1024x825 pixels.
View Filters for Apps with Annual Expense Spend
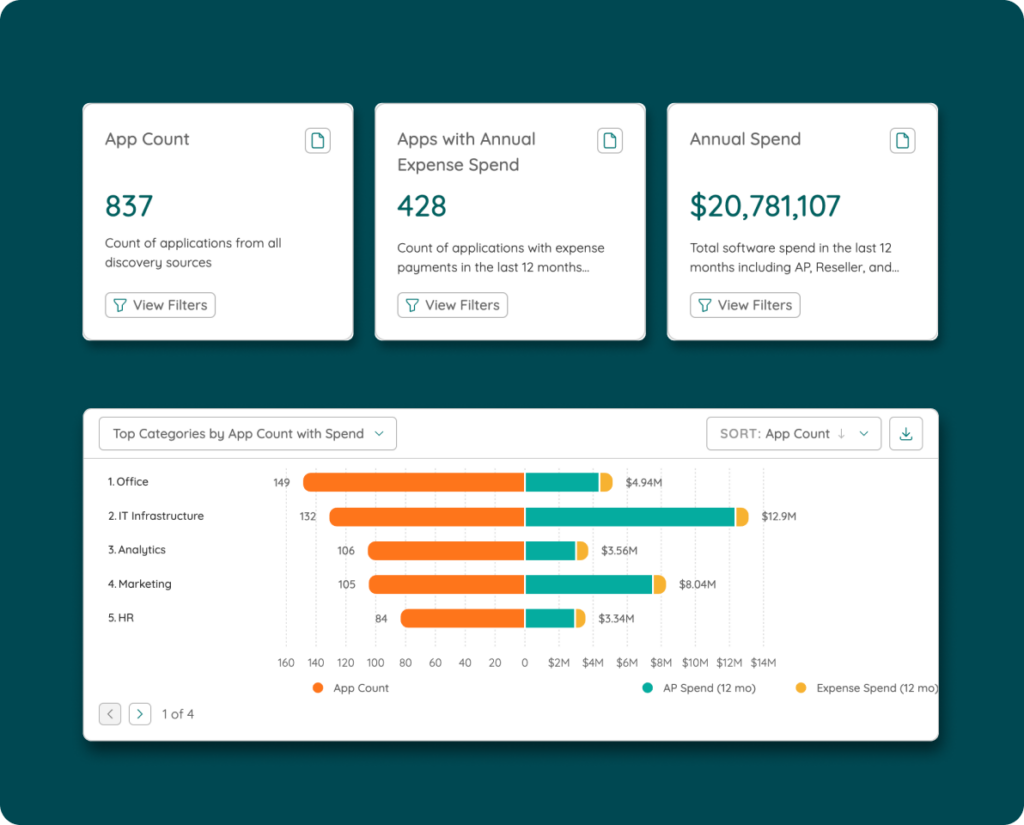tap(452, 305)
